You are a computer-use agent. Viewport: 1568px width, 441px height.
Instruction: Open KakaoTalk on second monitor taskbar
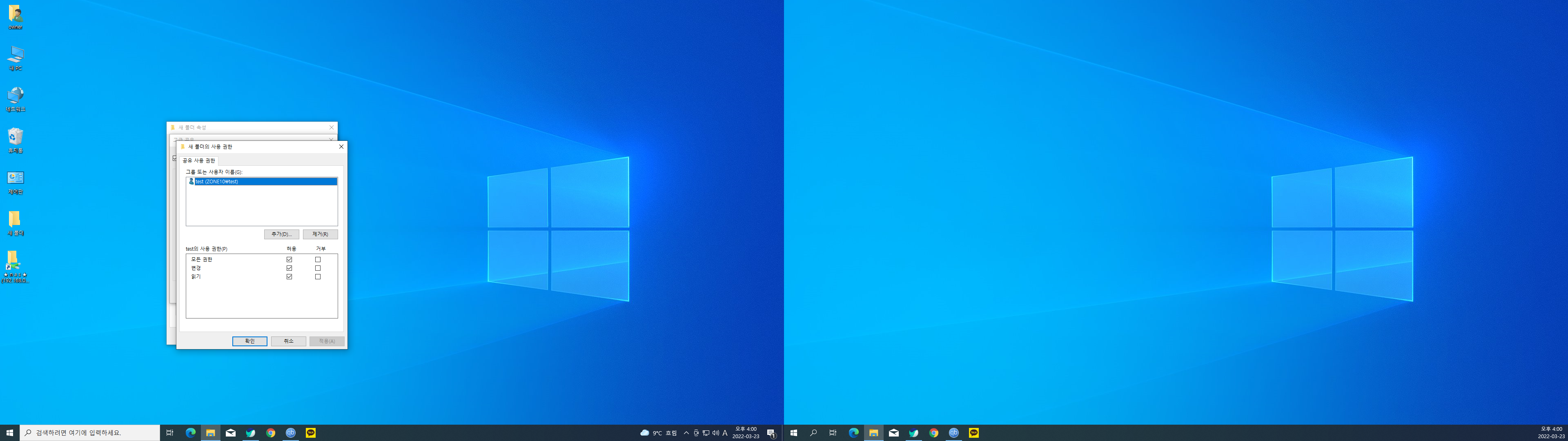point(974,433)
